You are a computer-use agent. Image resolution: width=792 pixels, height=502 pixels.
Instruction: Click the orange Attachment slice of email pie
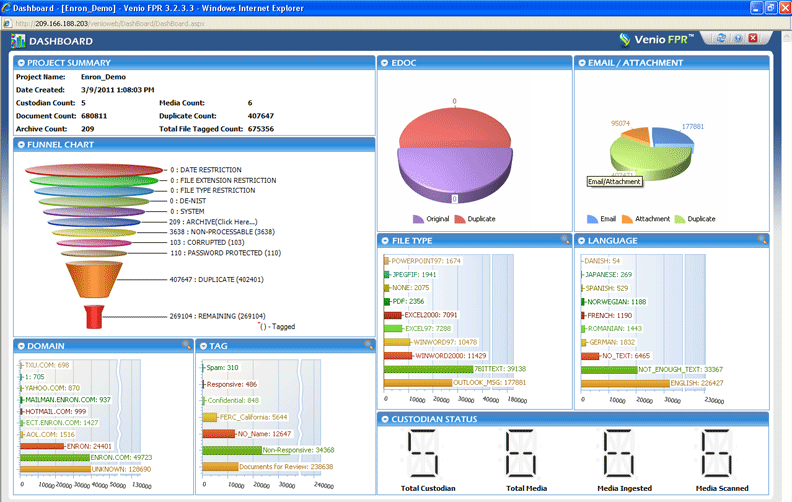[637, 135]
